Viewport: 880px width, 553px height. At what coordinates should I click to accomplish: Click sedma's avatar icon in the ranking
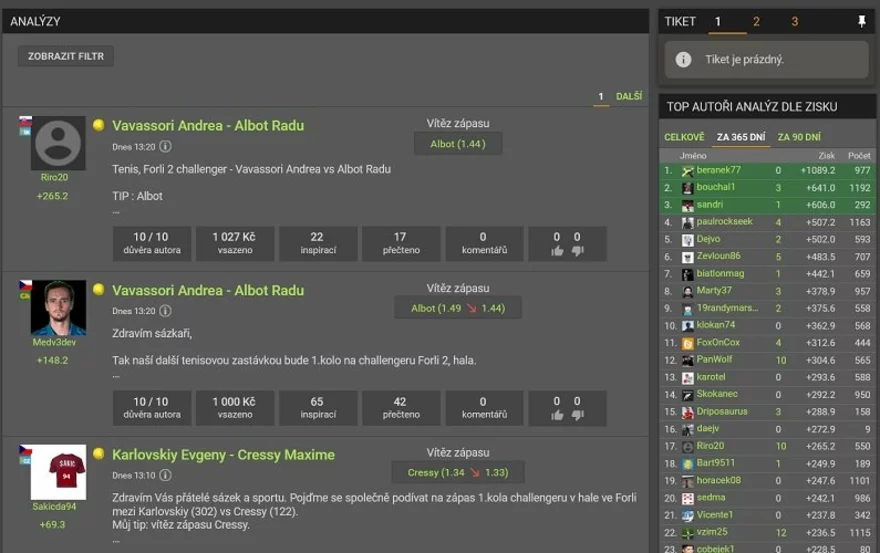(x=688, y=498)
